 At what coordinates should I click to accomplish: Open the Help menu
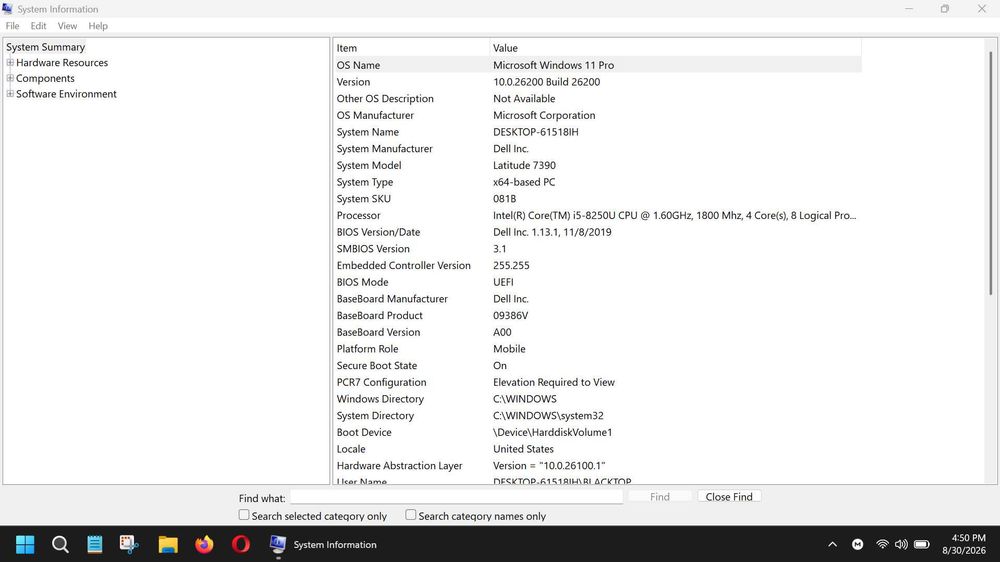(98, 26)
